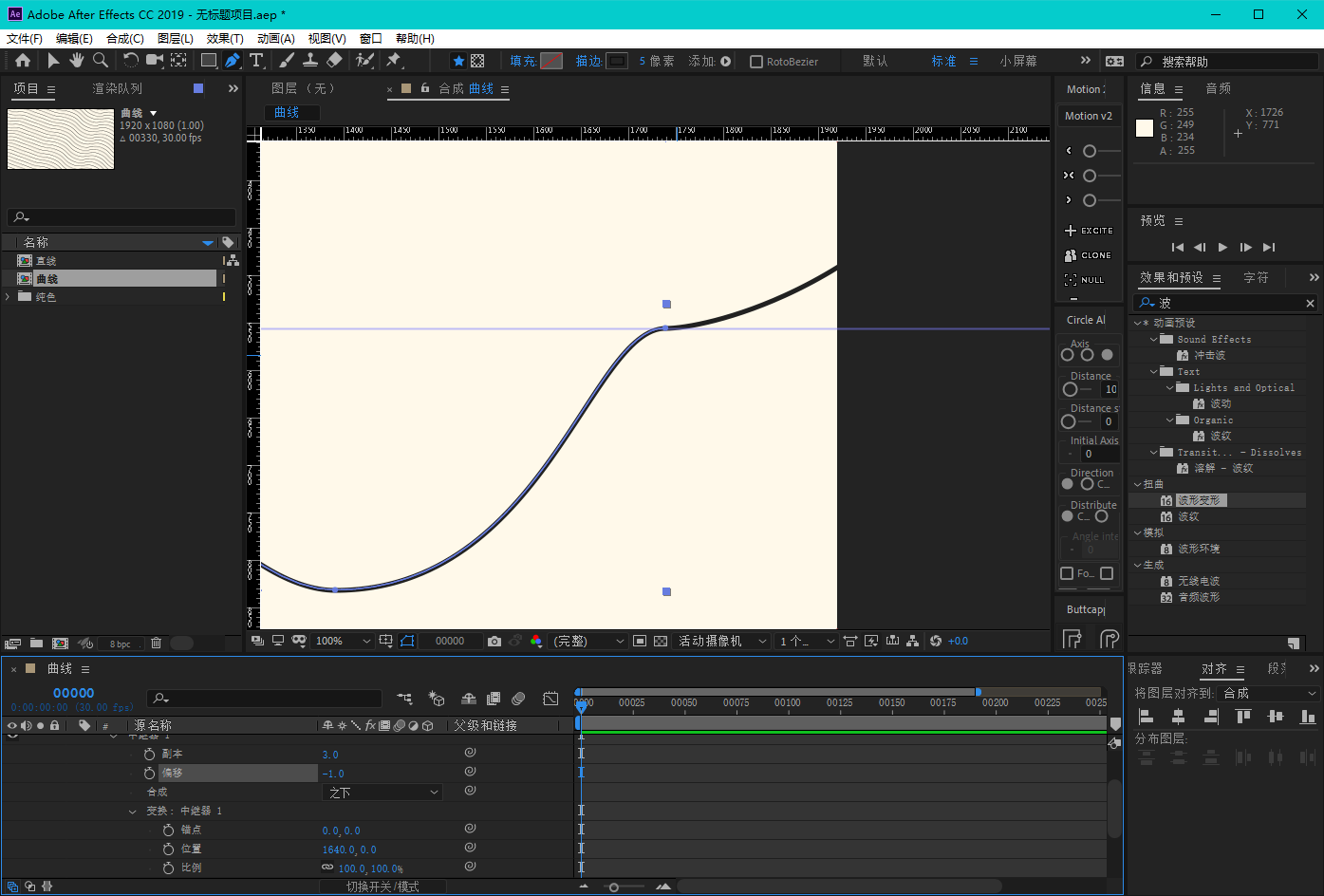1324x896 pixels.
Task: Switch to the 字符 panel tab
Action: [x=1256, y=277]
